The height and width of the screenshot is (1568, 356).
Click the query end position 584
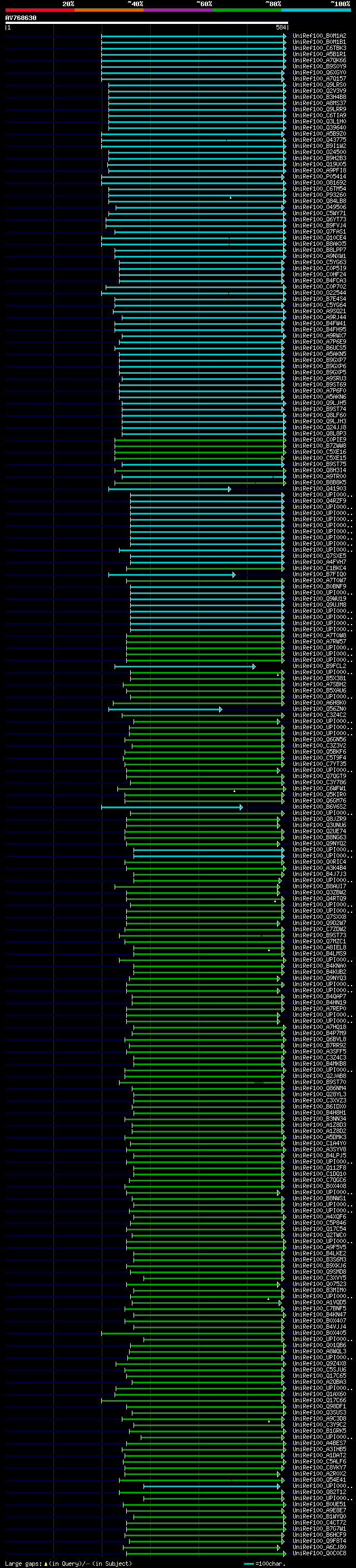click(281, 28)
